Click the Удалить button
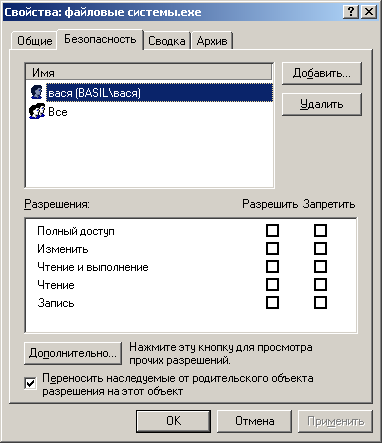Screen dimensions: 382x443 tap(322, 104)
